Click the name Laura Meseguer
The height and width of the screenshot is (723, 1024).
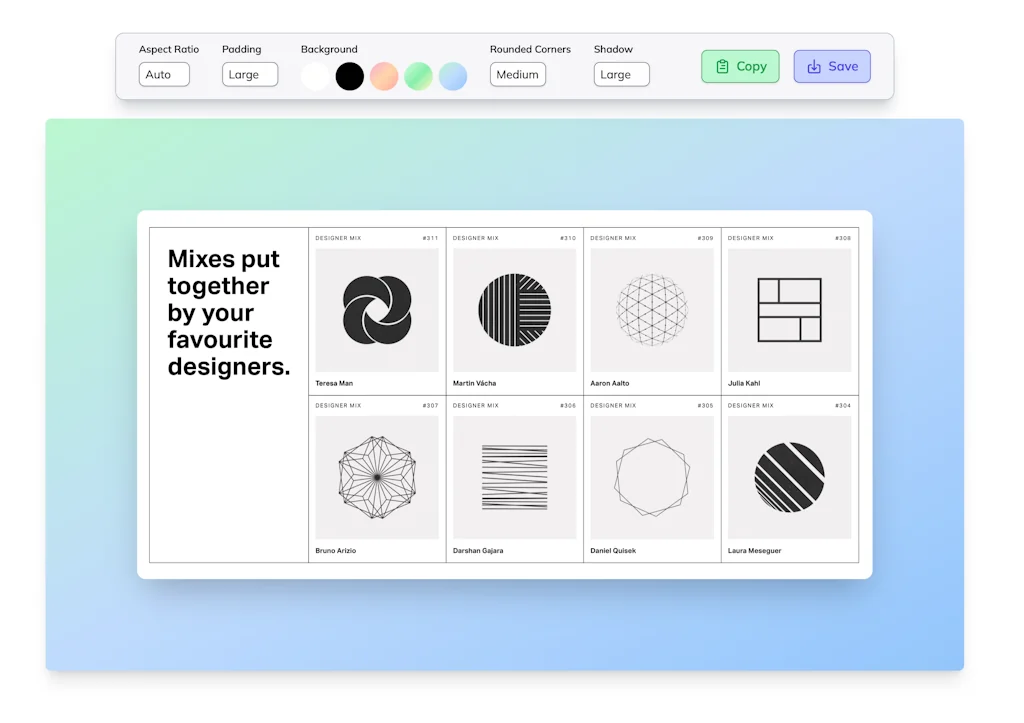click(x=754, y=551)
